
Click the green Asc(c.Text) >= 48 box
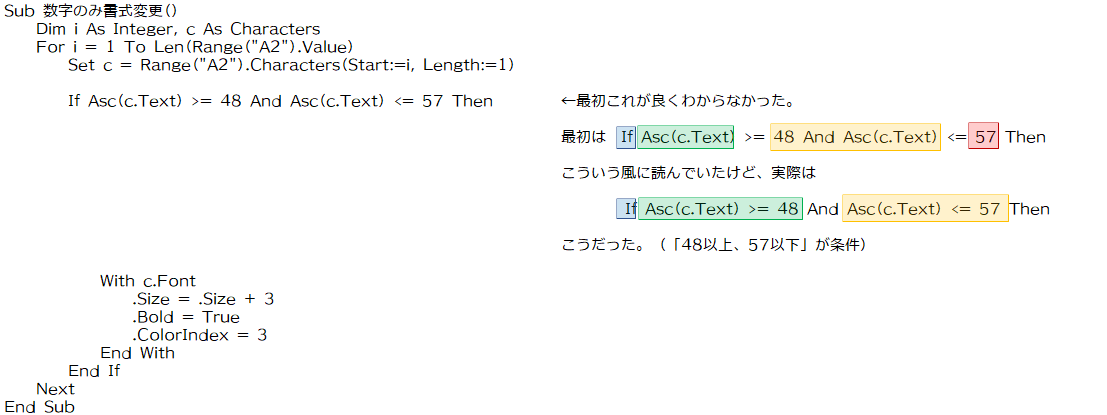[x=720, y=209]
